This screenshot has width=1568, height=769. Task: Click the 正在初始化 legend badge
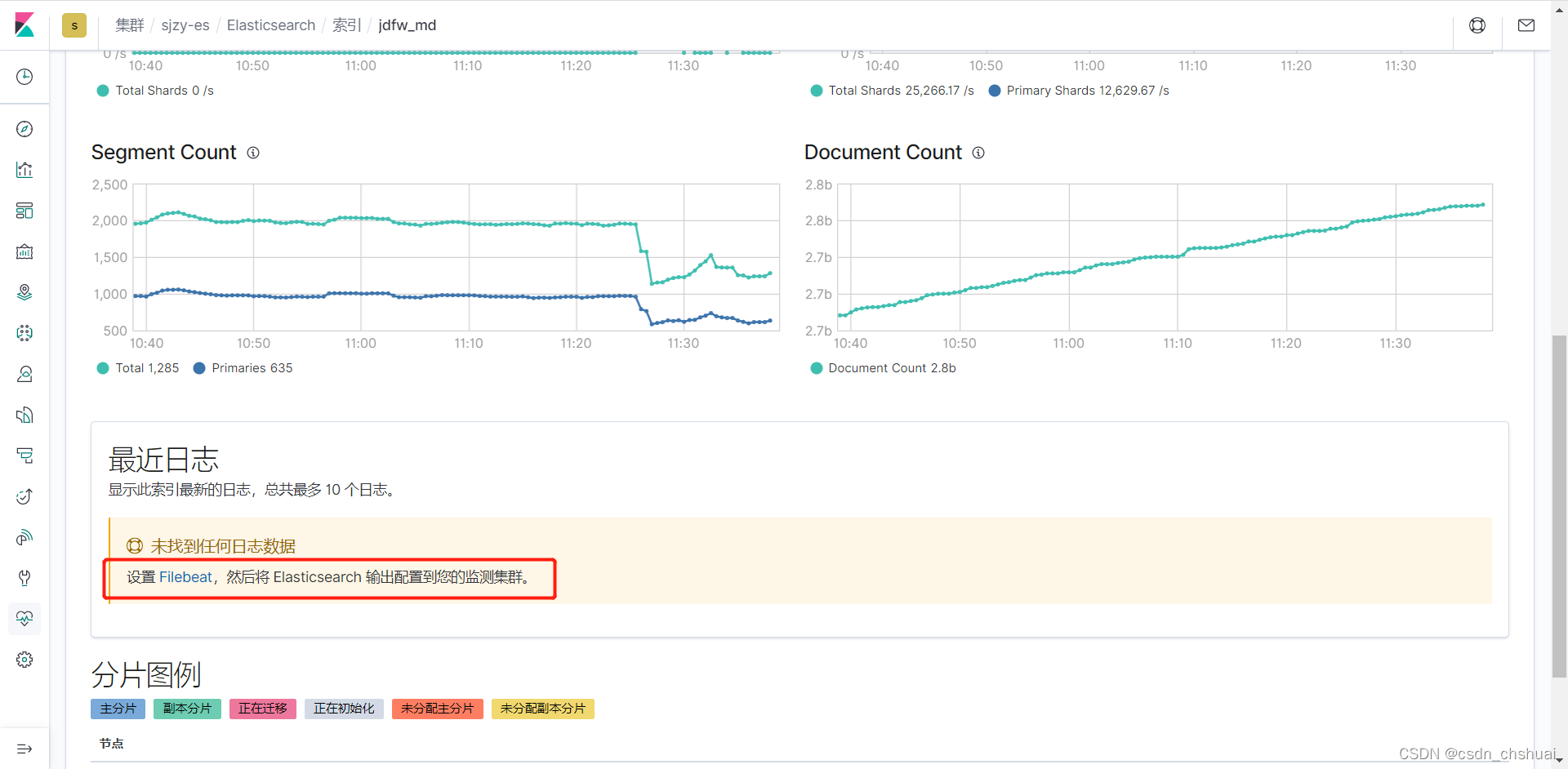pyautogui.click(x=344, y=709)
